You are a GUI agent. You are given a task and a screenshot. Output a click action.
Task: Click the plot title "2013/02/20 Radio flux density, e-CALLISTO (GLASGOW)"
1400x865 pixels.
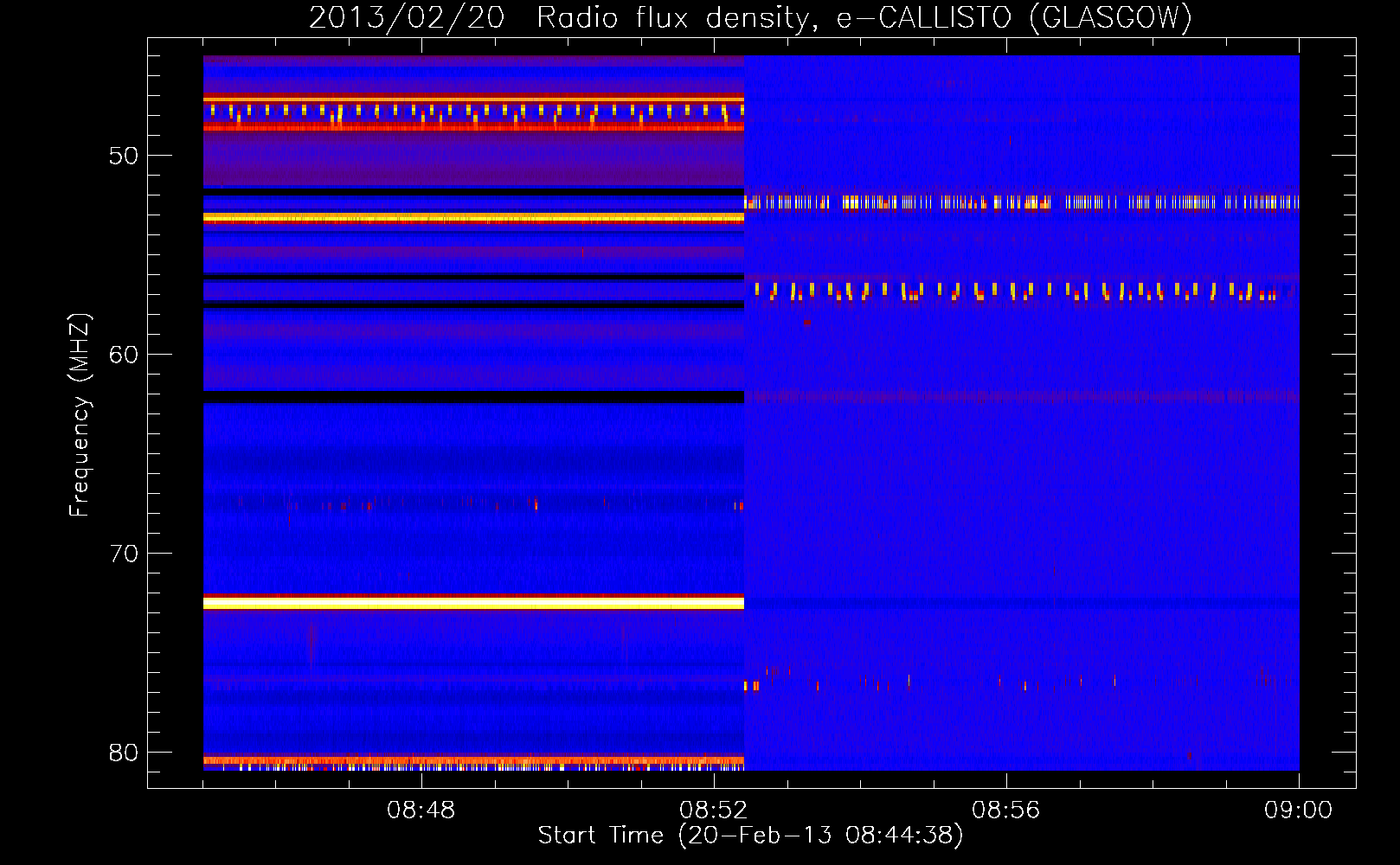[750, 17]
